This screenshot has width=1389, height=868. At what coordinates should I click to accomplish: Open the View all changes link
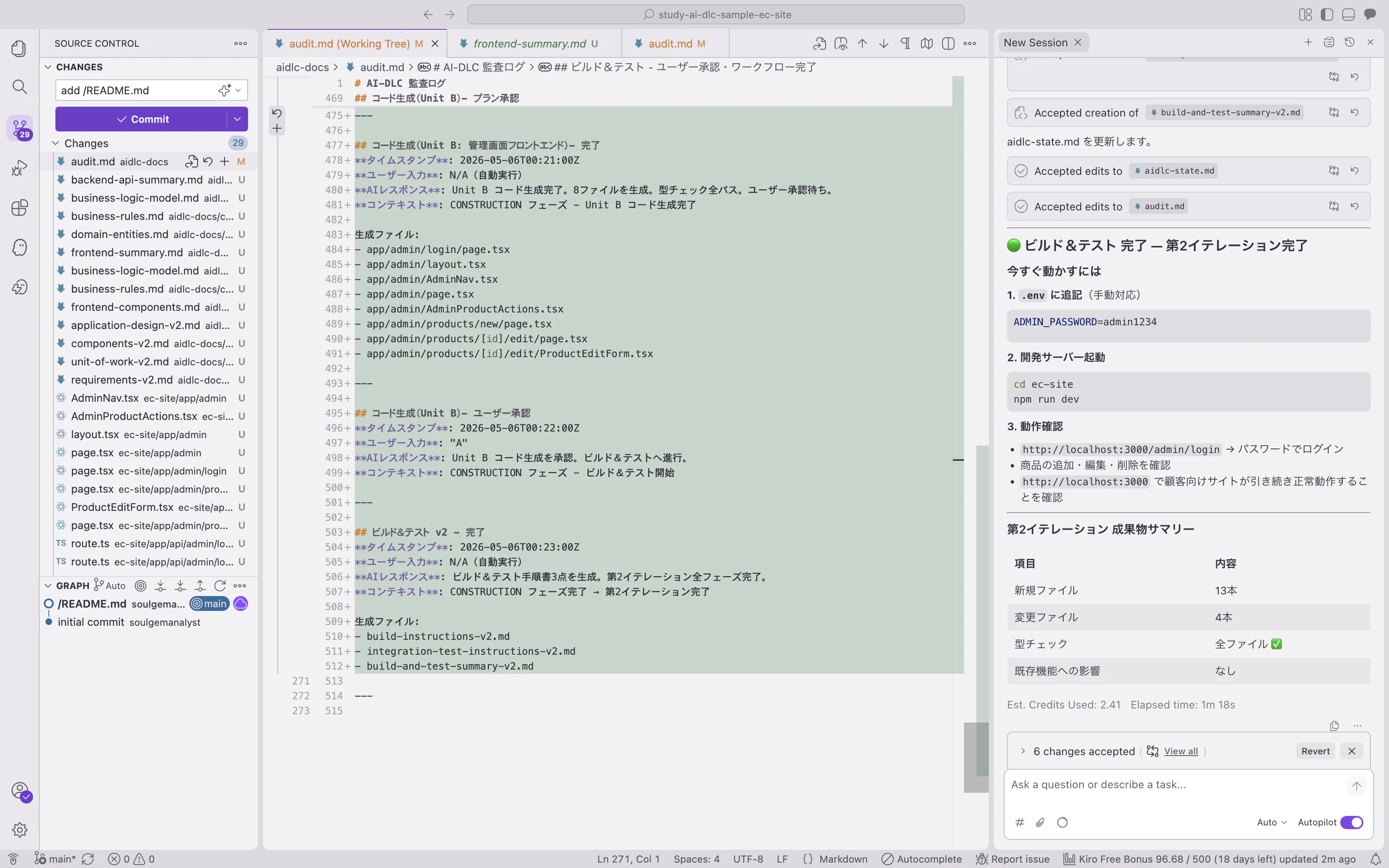(1181, 751)
